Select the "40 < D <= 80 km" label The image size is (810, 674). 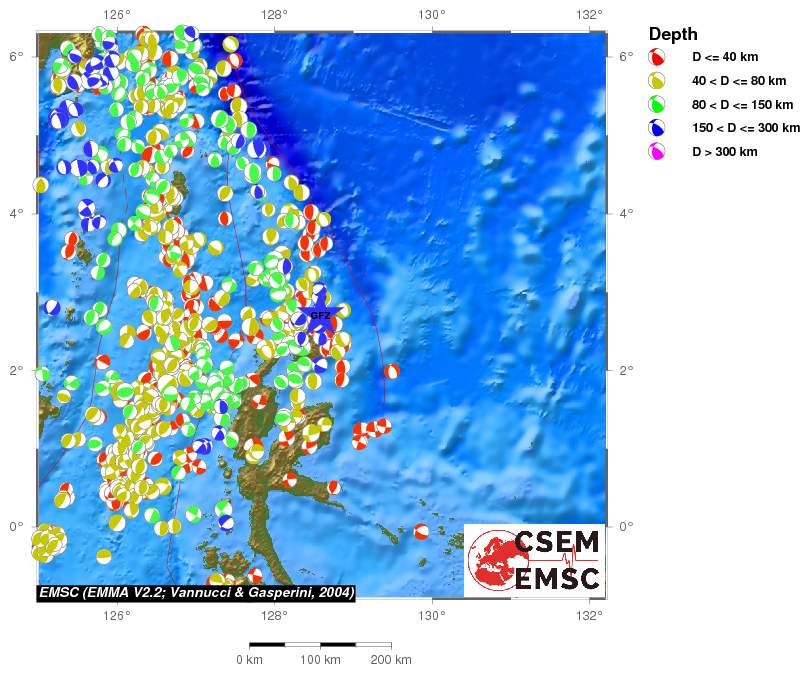(739, 81)
